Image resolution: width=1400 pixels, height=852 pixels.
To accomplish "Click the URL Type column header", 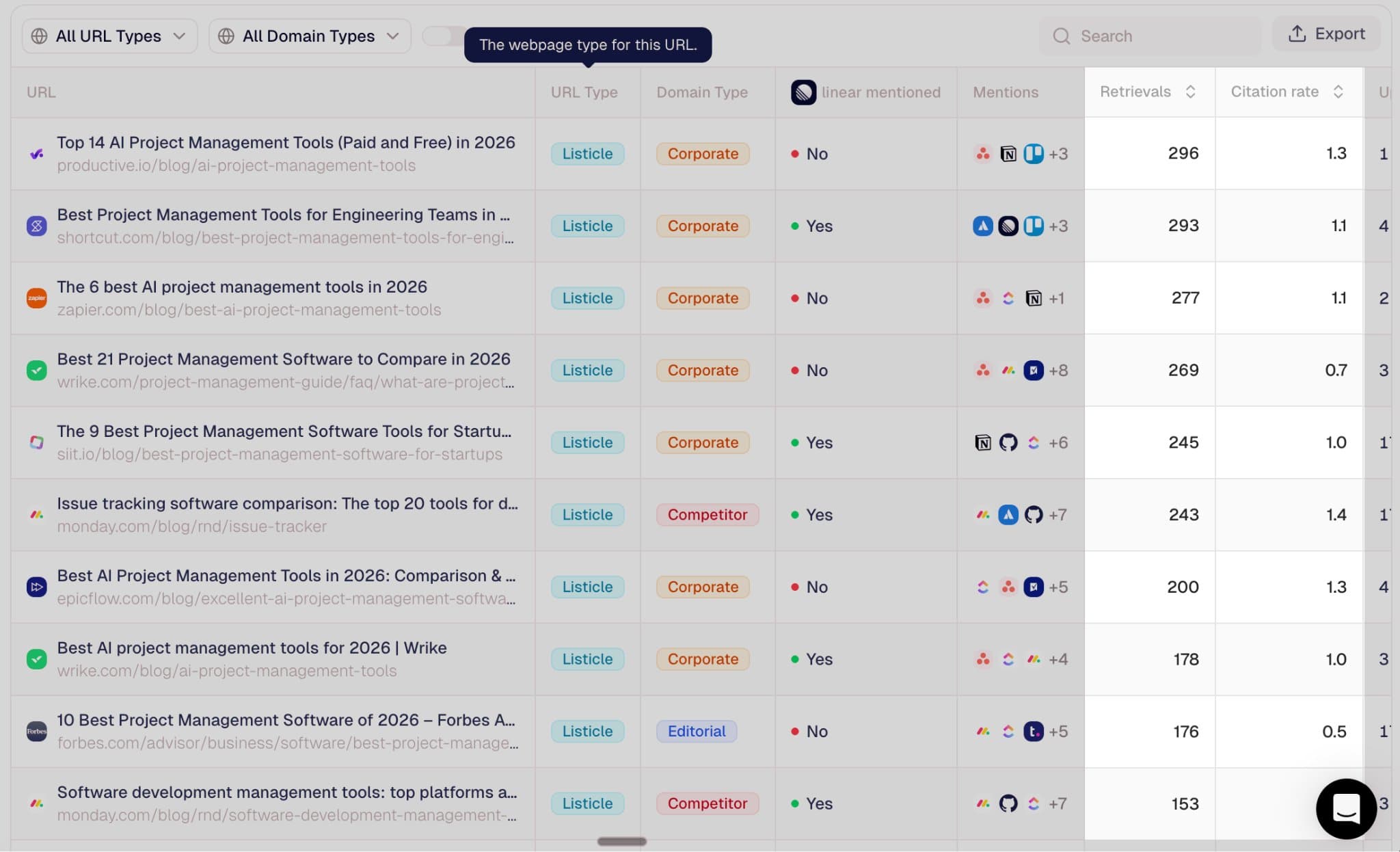I will [584, 92].
